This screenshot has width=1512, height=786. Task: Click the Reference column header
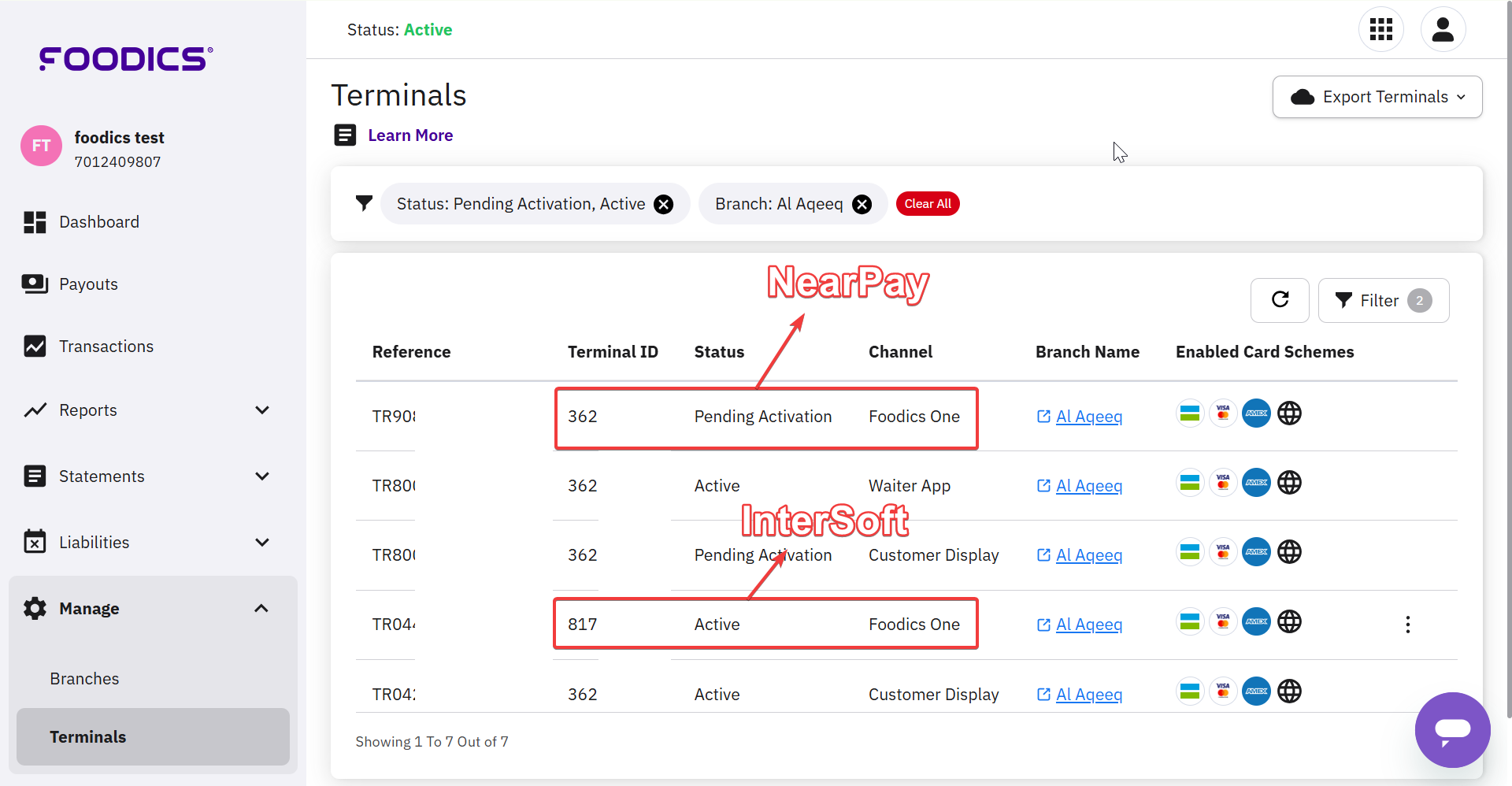[x=411, y=352]
